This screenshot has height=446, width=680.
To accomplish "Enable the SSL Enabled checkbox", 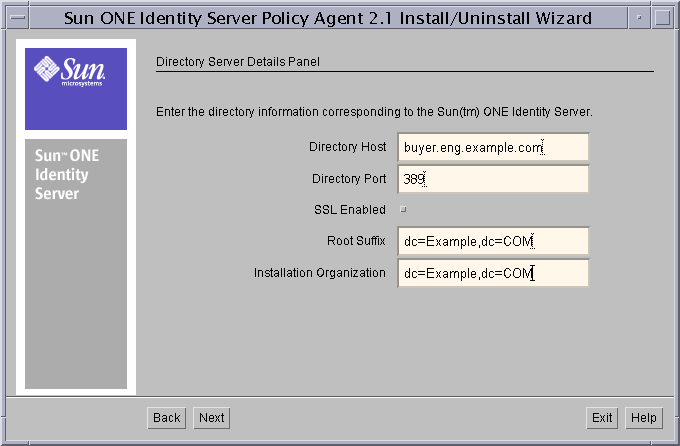I will click(403, 210).
